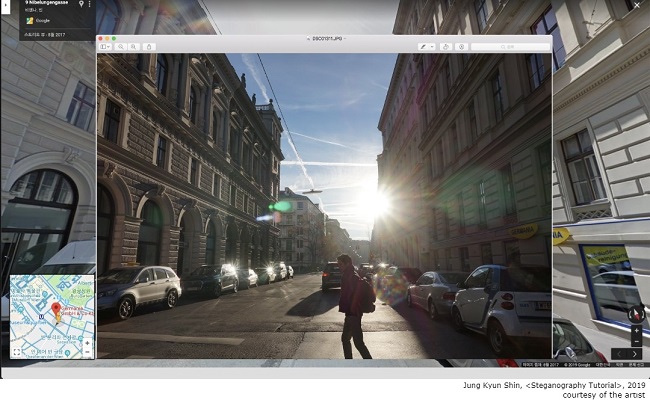This screenshot has height=403, width=650.
Task: Focus the Preview search field
Action: (x=510, y=46)
